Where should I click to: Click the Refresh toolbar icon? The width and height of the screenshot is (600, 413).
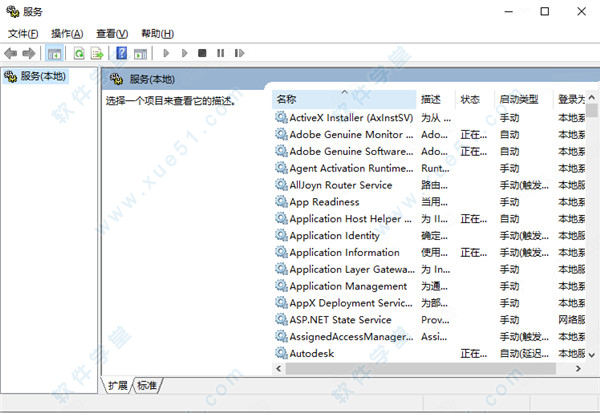(79, 54)
